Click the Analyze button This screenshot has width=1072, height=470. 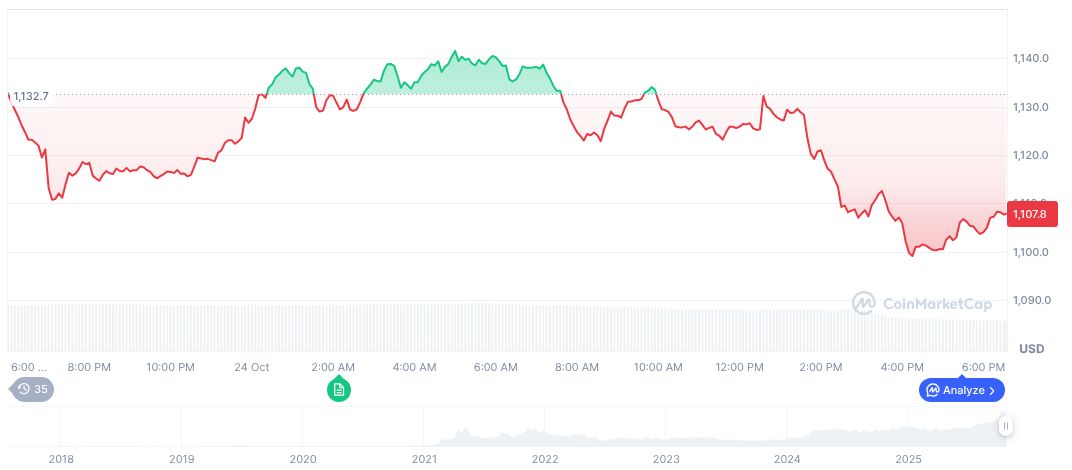click(x=961, y=390)
